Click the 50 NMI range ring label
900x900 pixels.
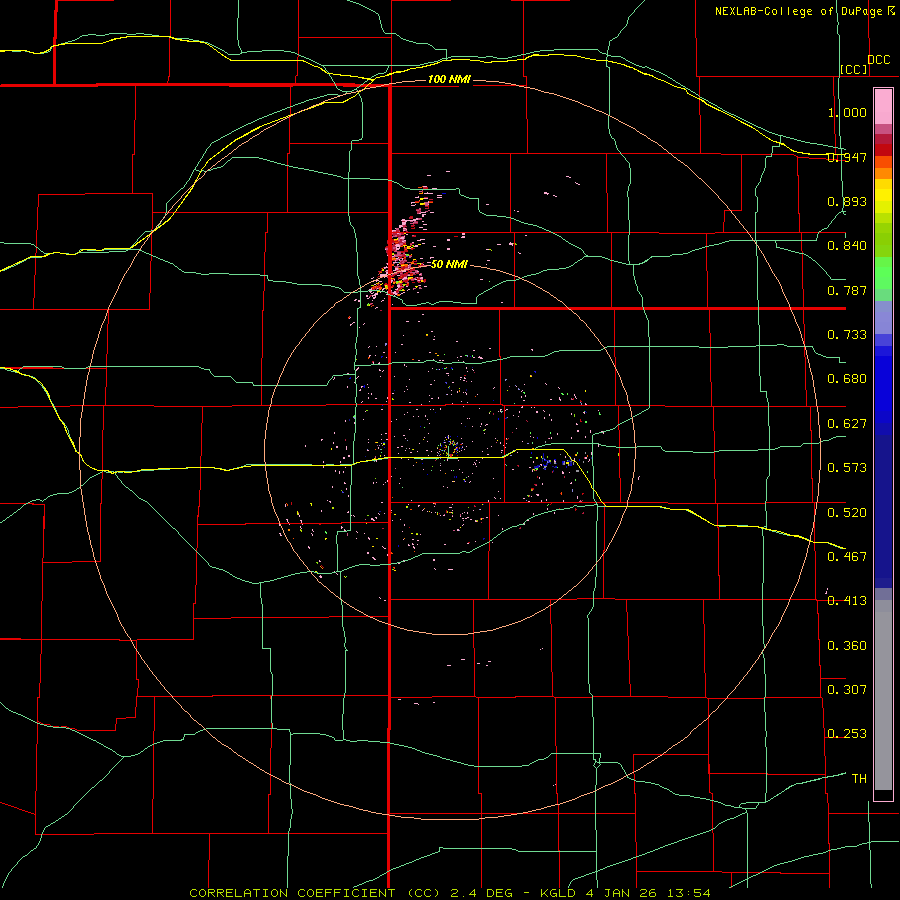(x=449, y=264)
